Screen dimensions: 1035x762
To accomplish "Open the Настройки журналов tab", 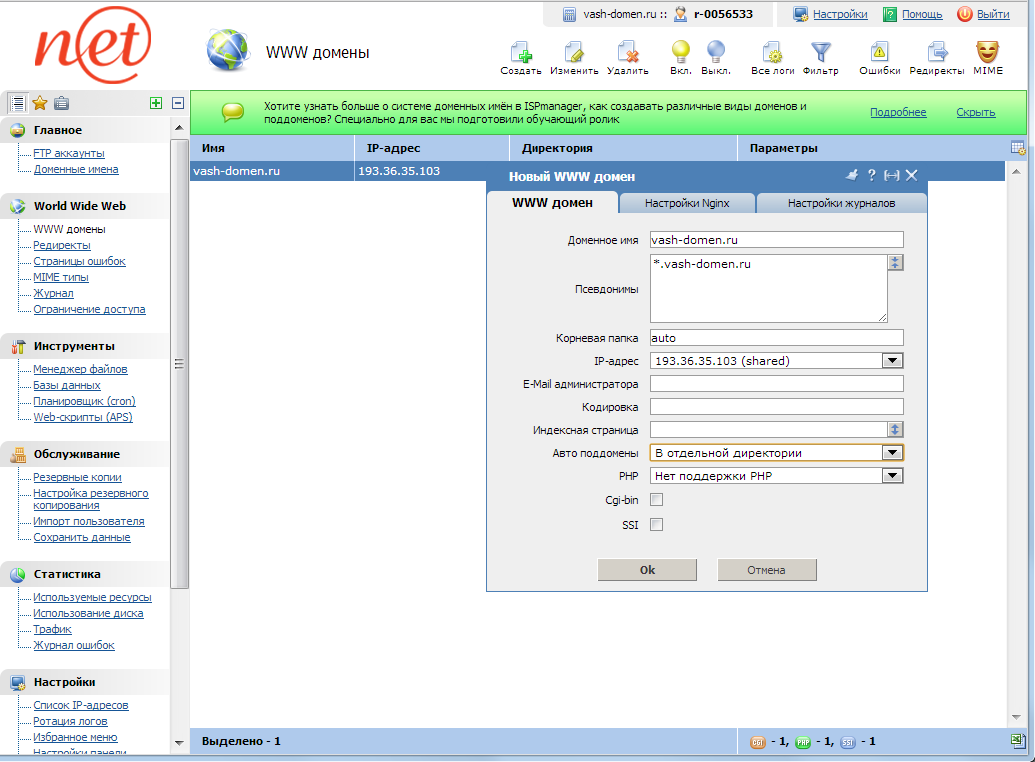I will [843, 202].
